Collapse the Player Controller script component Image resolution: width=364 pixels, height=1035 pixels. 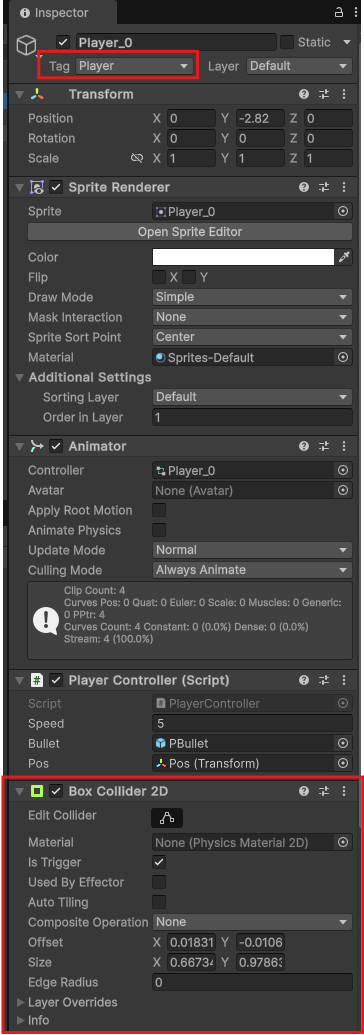pos(18,680)
